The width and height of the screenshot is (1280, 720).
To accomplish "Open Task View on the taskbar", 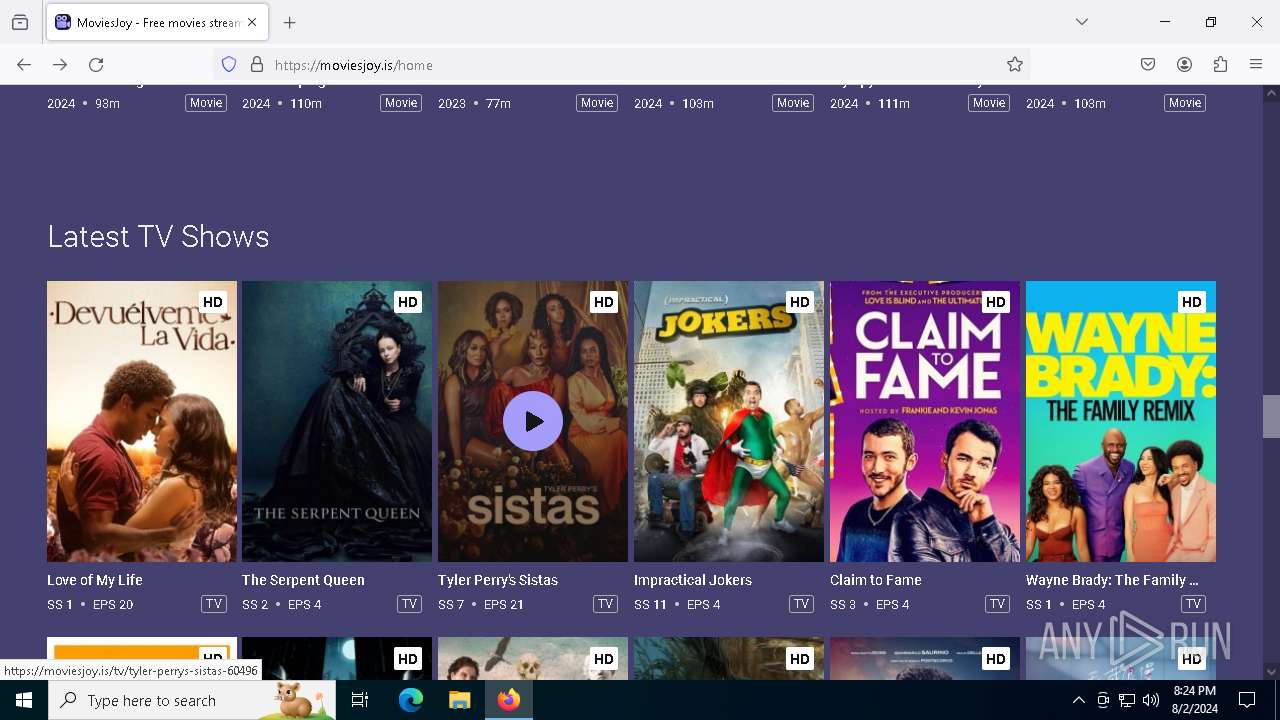I will (360, 700).
